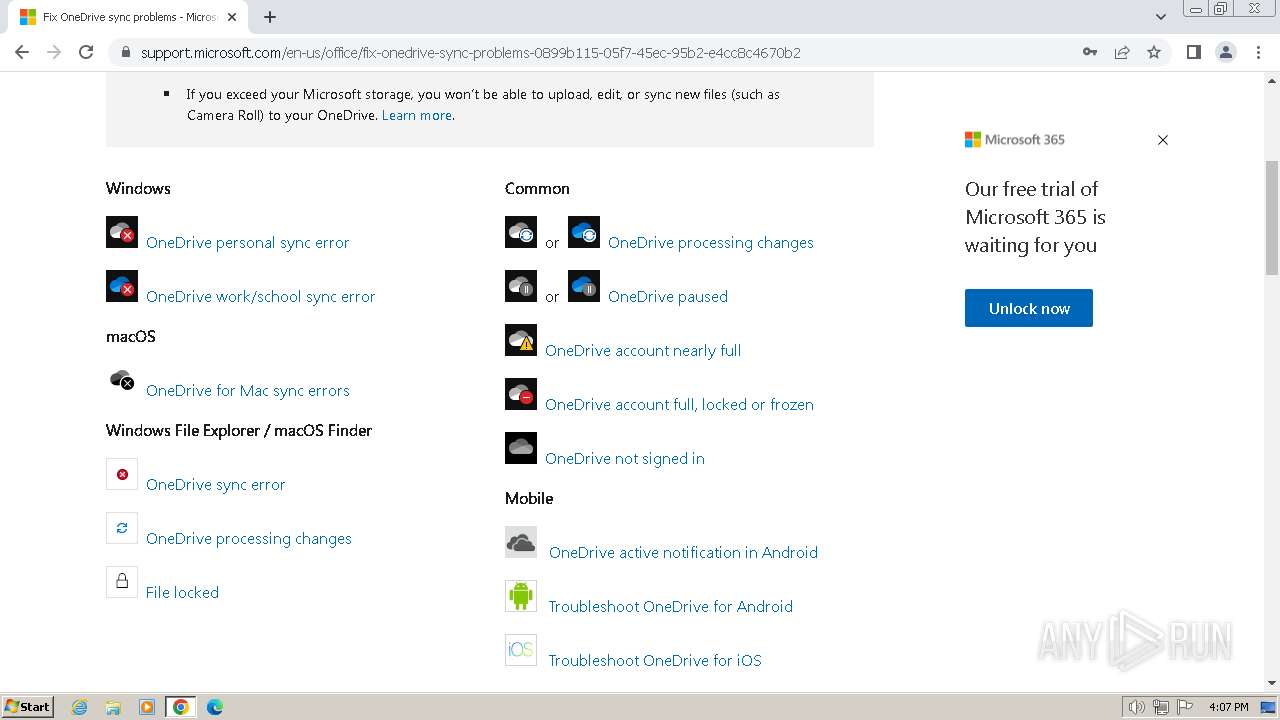Click the white cloud OneDrive paused icon
This screenshot has width=1280, height=720.
click(x=521, y=286)
